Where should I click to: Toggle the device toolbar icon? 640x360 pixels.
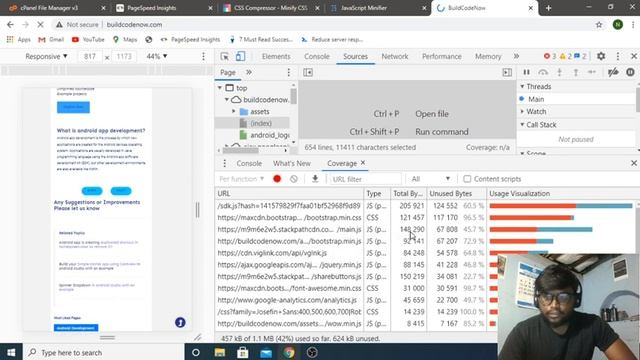[x=240, y=56]
